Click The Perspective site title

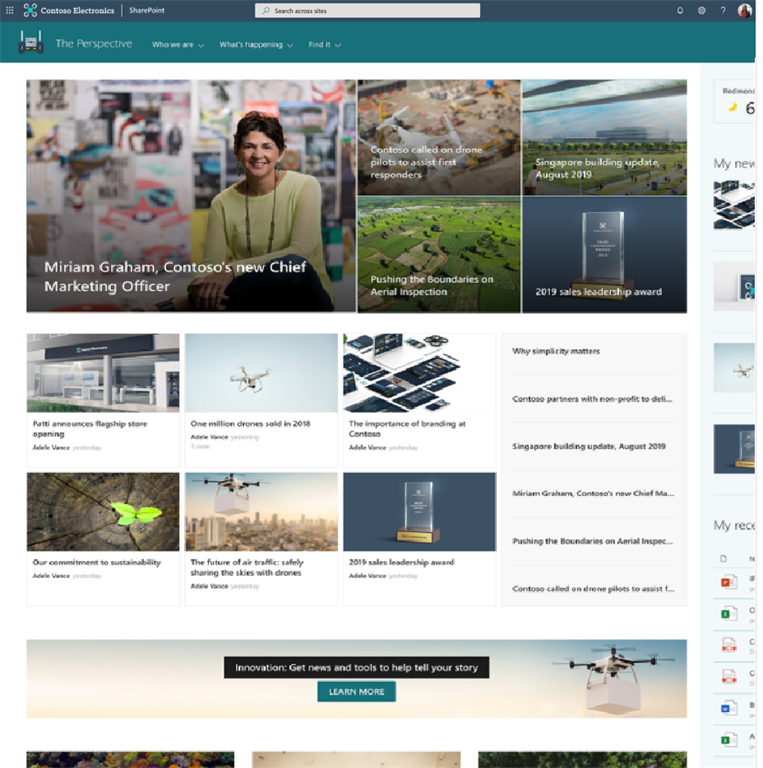pos(94,44)
